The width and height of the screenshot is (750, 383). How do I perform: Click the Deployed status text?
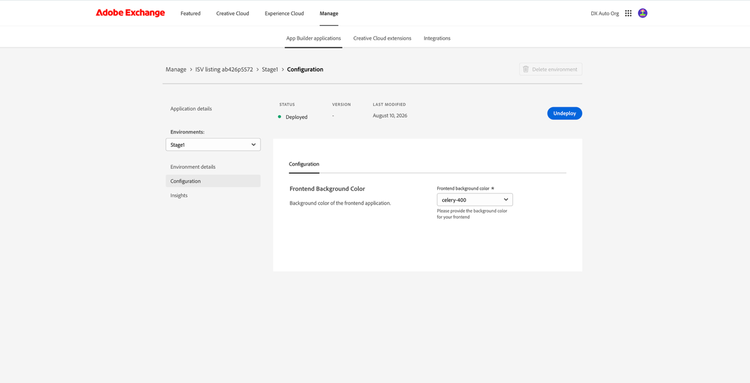(297, 117)
